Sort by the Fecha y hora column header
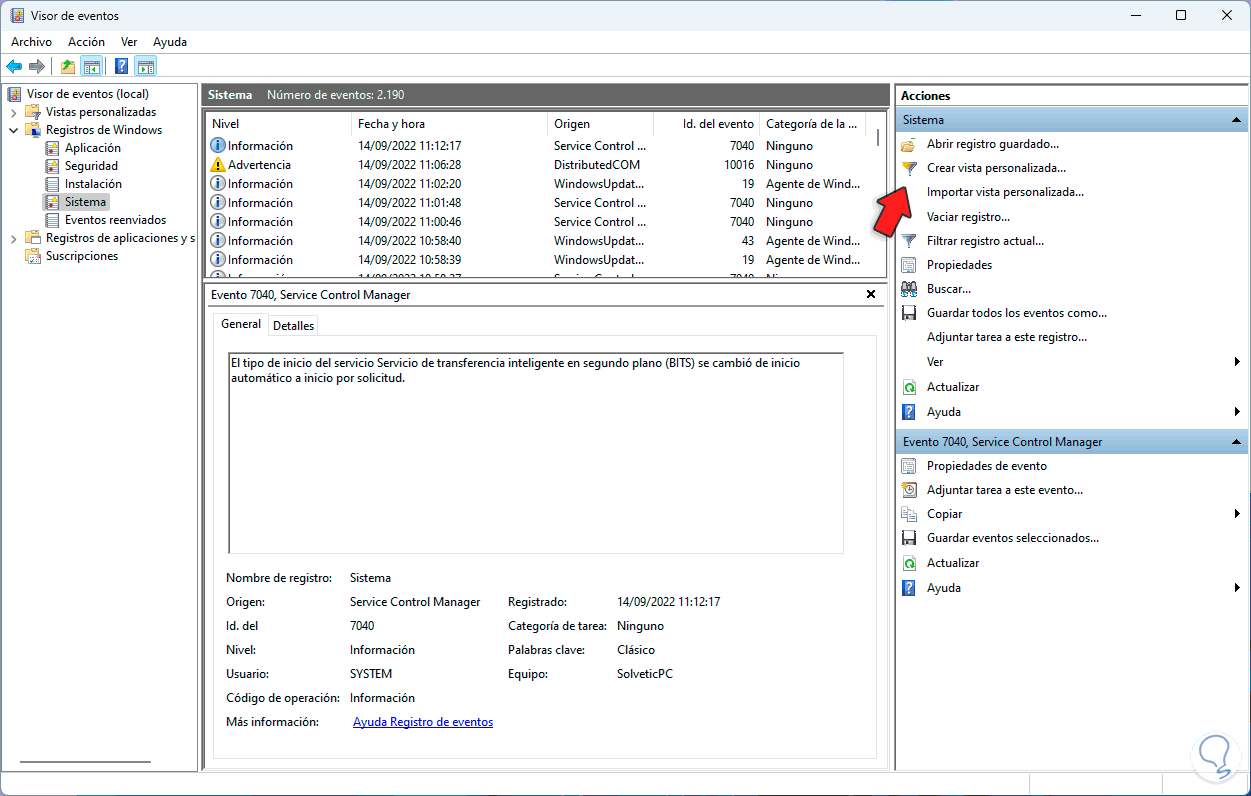Screen dimensions: 1251x796 449,124
